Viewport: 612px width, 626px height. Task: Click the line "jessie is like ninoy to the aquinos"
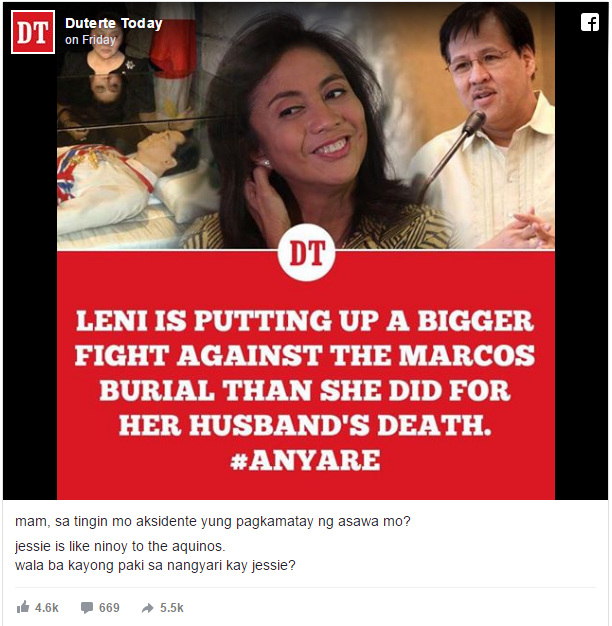click(119, 546)
